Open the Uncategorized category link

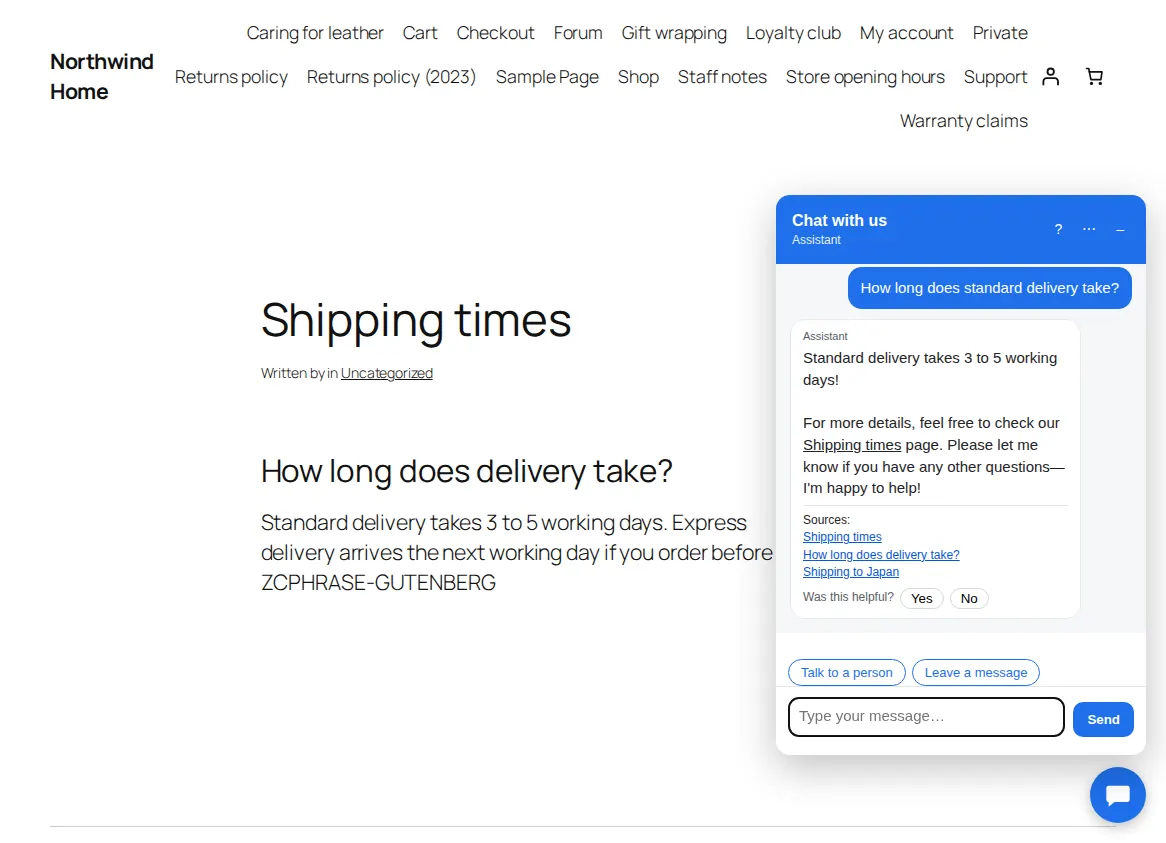[x=387, y=373]
